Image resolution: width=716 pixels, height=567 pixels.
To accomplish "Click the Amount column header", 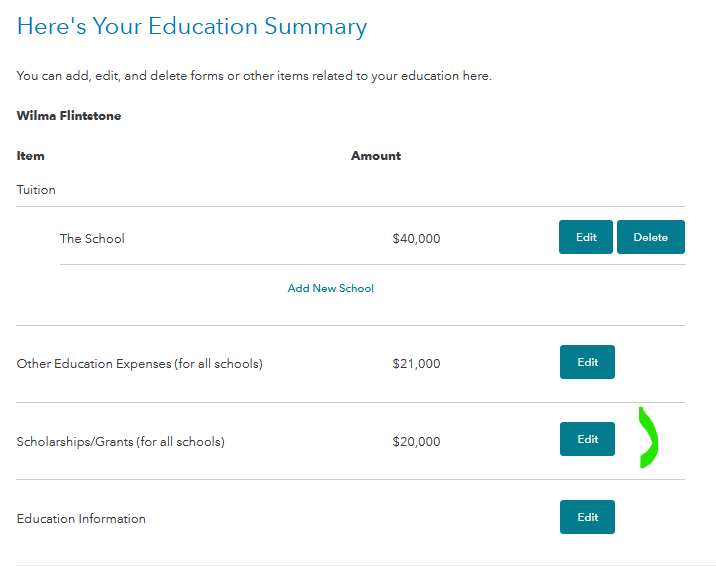I will (x=376, y=156).
